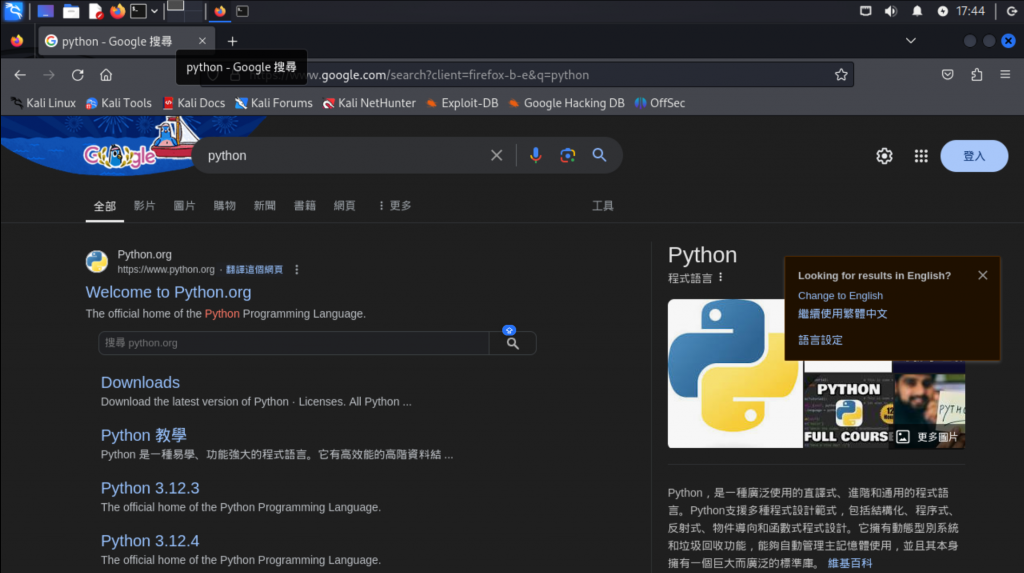
Task: Open more options next to 翻譯這個網頁
Action: click(296, 270)
